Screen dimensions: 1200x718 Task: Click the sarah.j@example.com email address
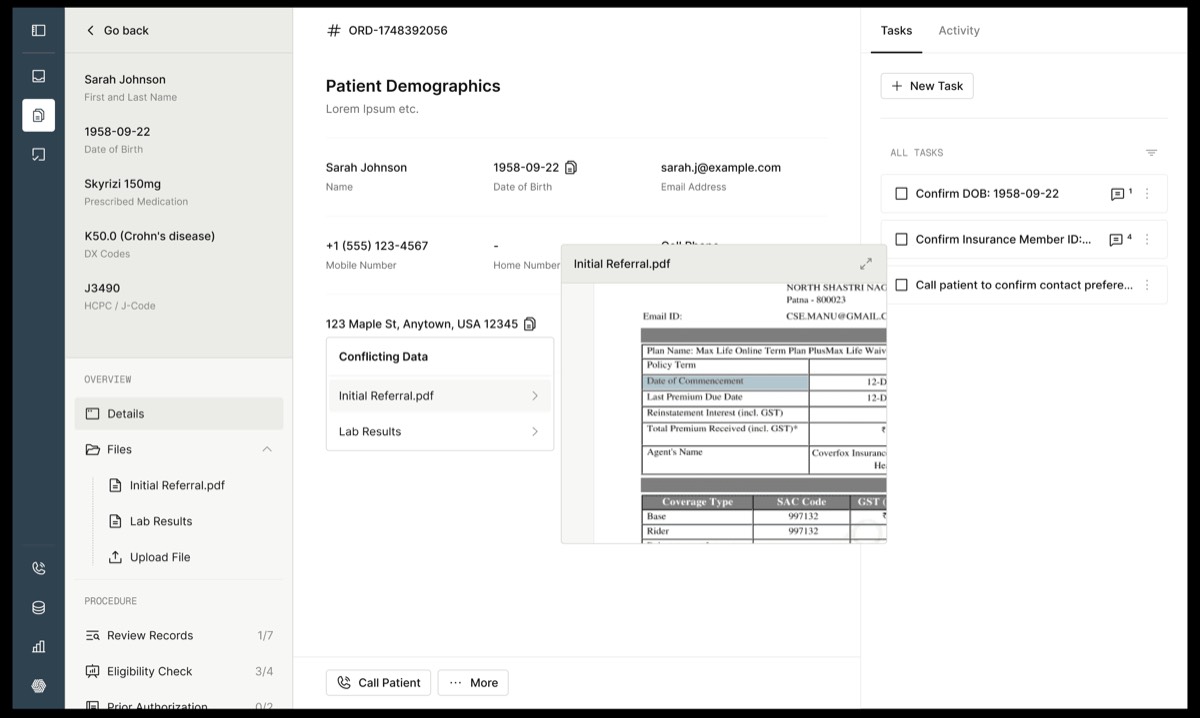click(x=721, y=167)
